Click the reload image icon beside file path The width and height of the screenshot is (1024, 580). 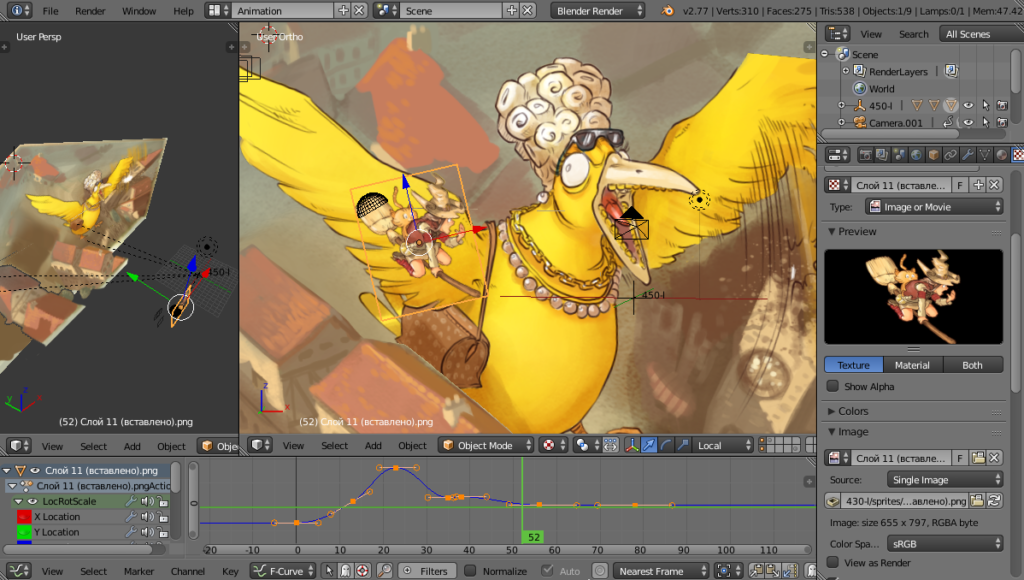(994, 501)
